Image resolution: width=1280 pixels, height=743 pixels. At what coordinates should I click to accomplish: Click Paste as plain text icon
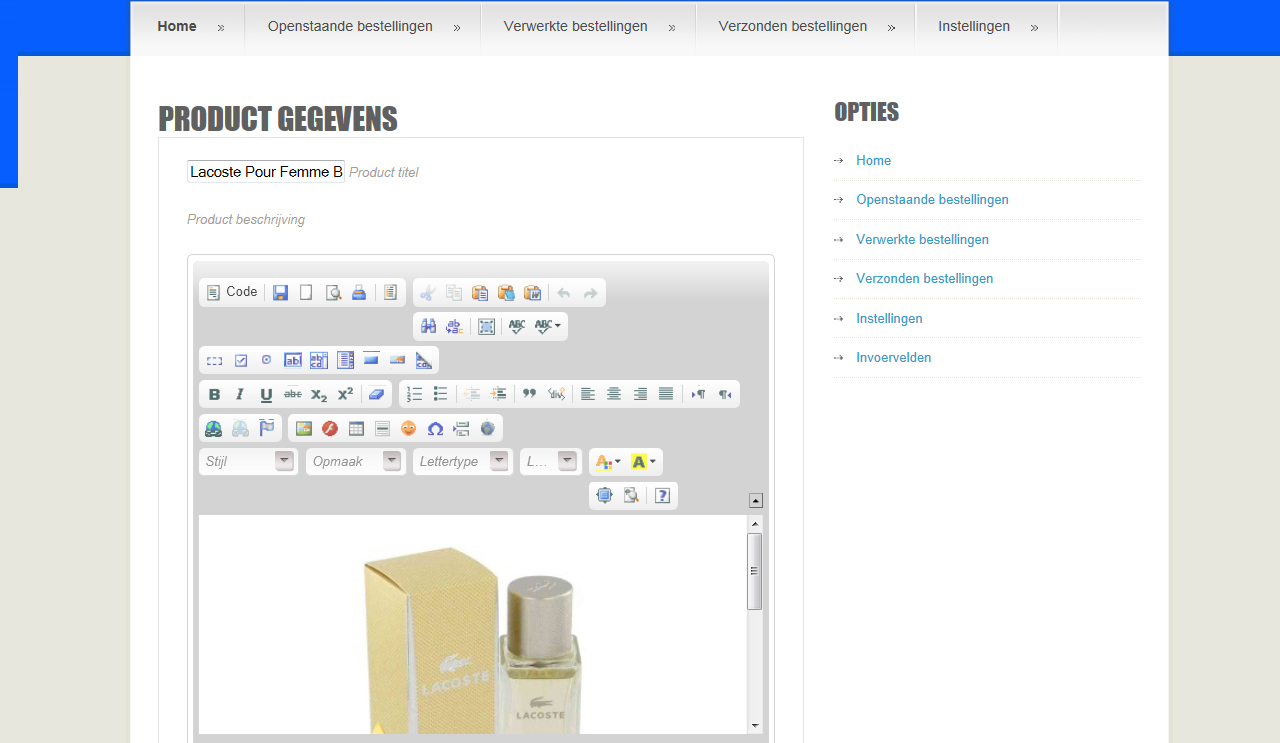tap(506, 293)
